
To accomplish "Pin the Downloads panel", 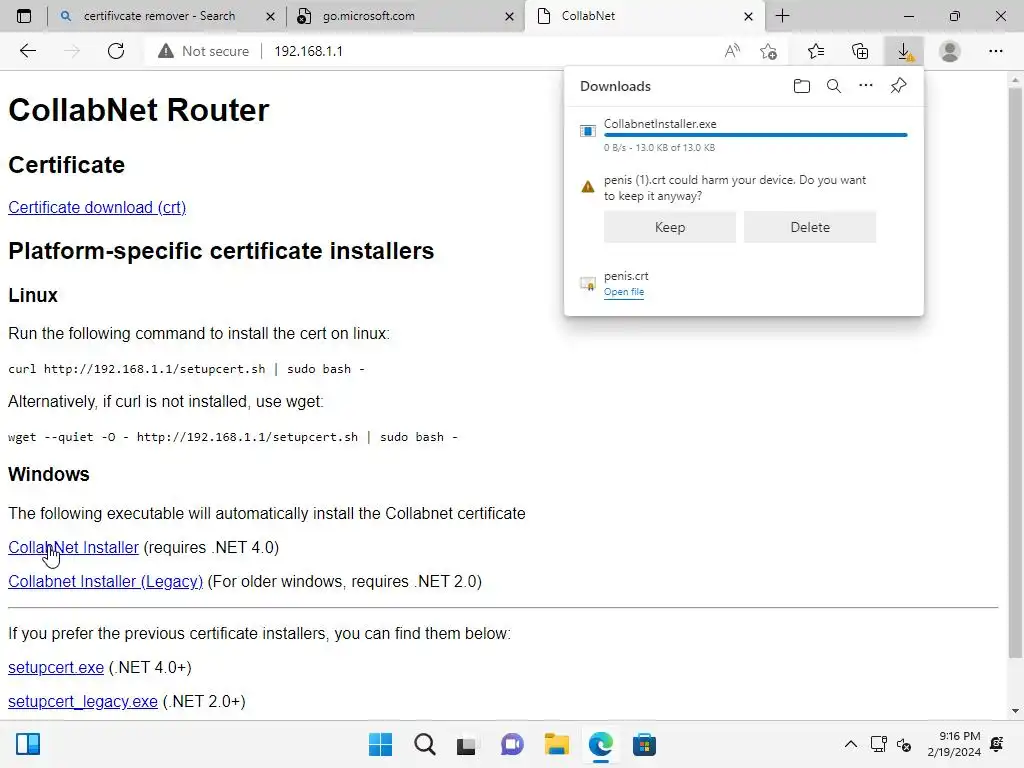I will 899,86.
